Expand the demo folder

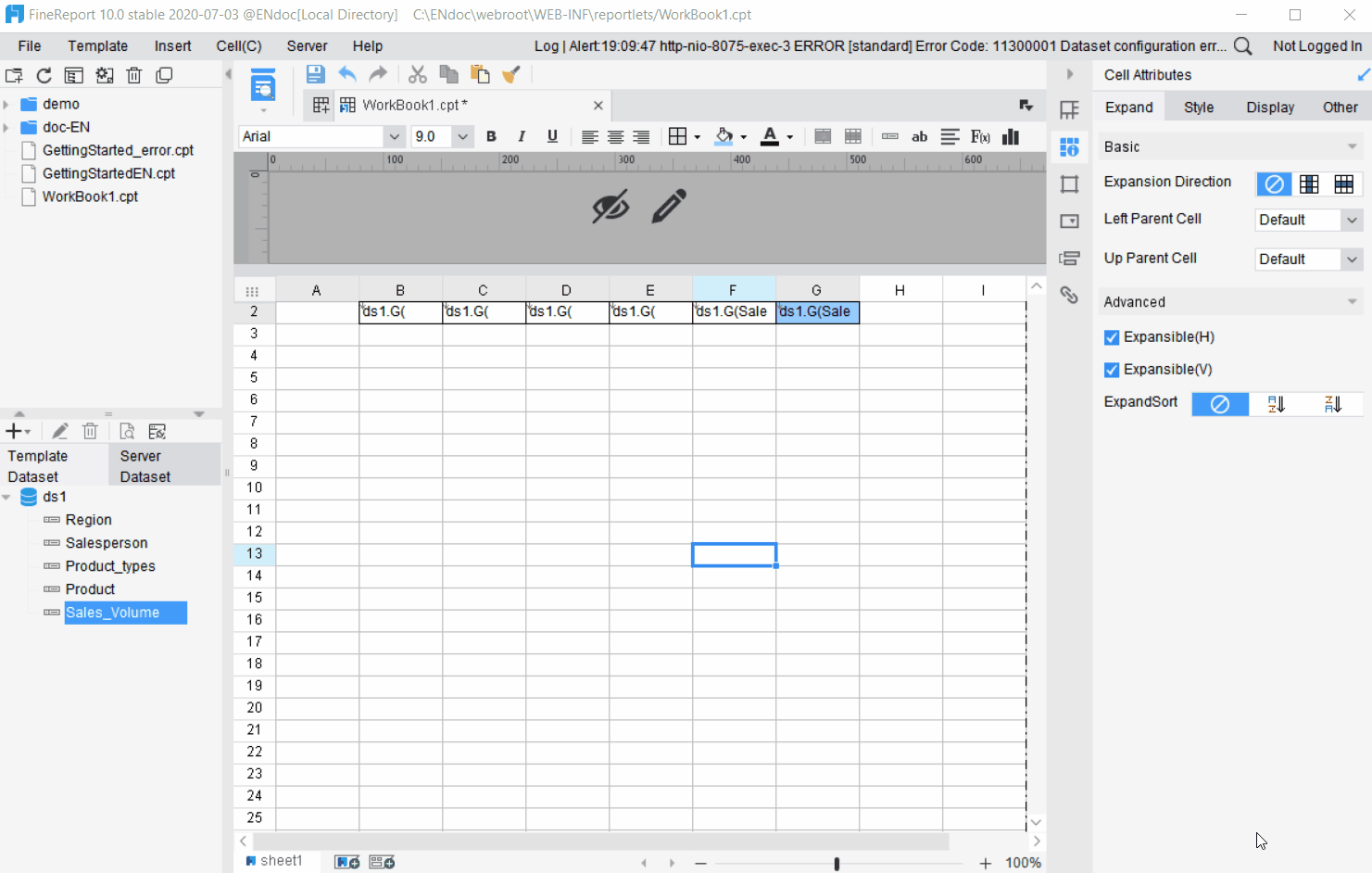pyautogui.click(x=6, y=105)
